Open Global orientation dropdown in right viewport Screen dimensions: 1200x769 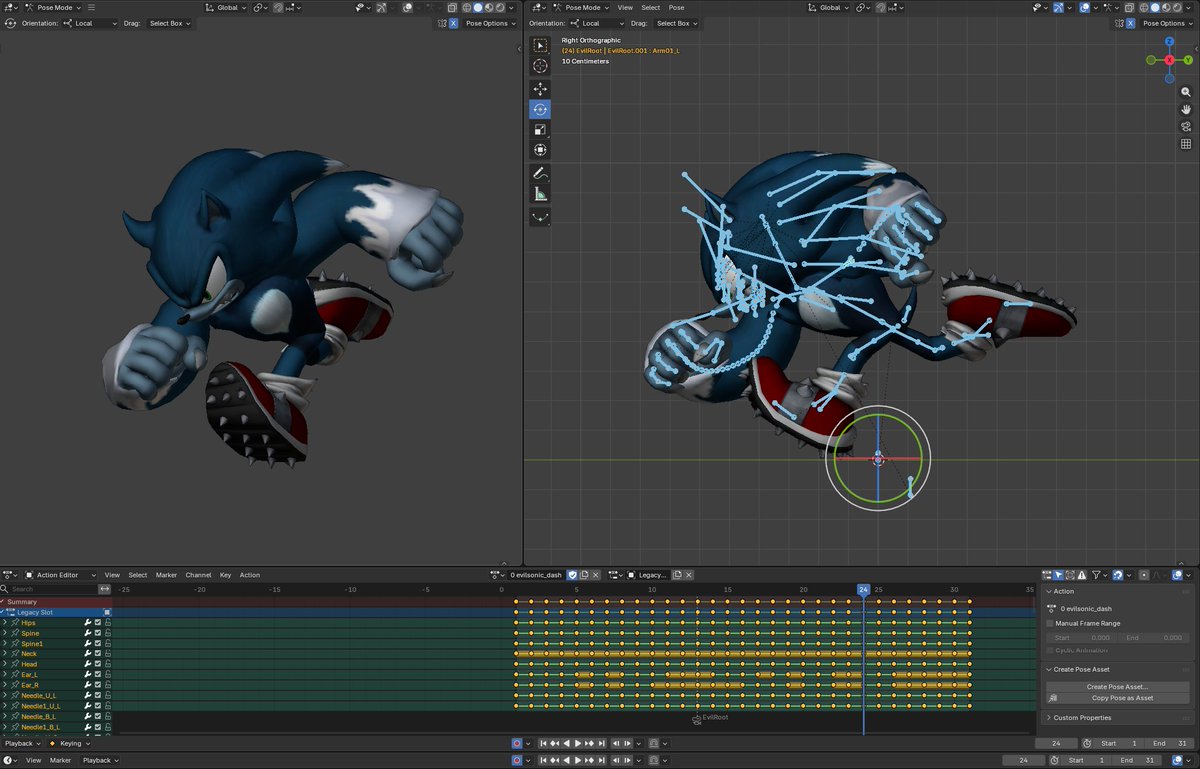click(830, 7)
